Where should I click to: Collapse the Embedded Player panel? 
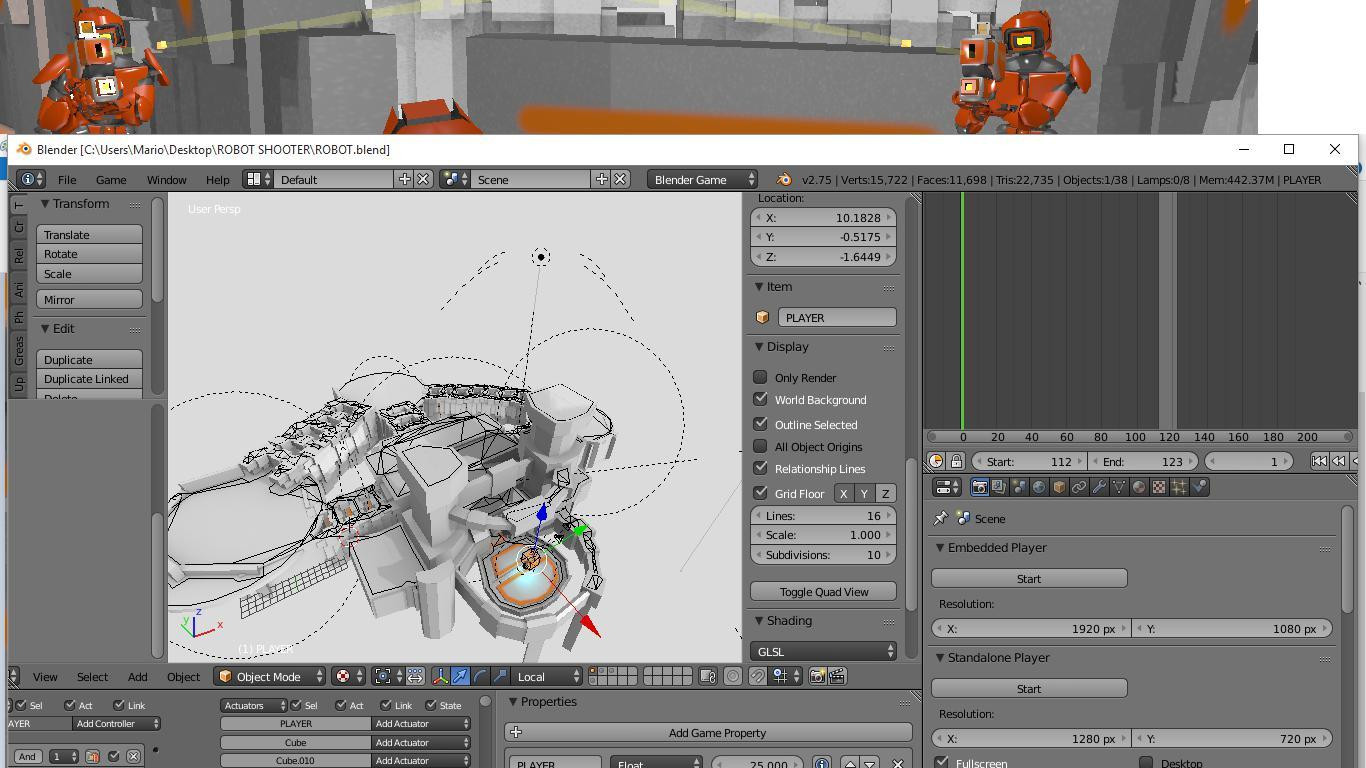[x=940, y=548]
